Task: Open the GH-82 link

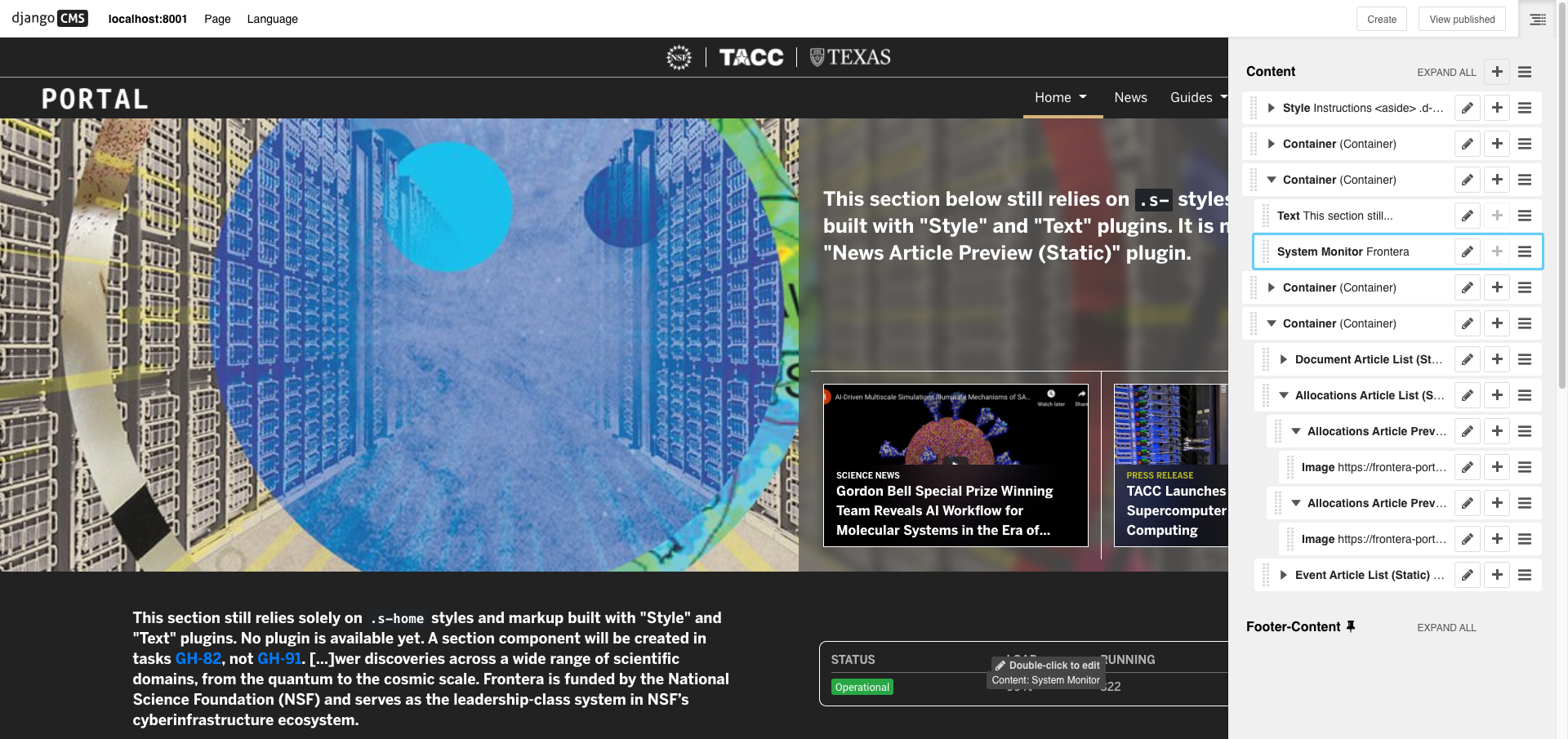Action: 198,659
